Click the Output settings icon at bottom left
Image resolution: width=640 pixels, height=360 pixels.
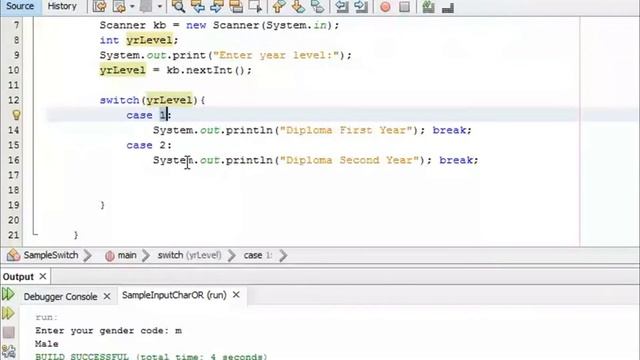(x=9, y=351)
